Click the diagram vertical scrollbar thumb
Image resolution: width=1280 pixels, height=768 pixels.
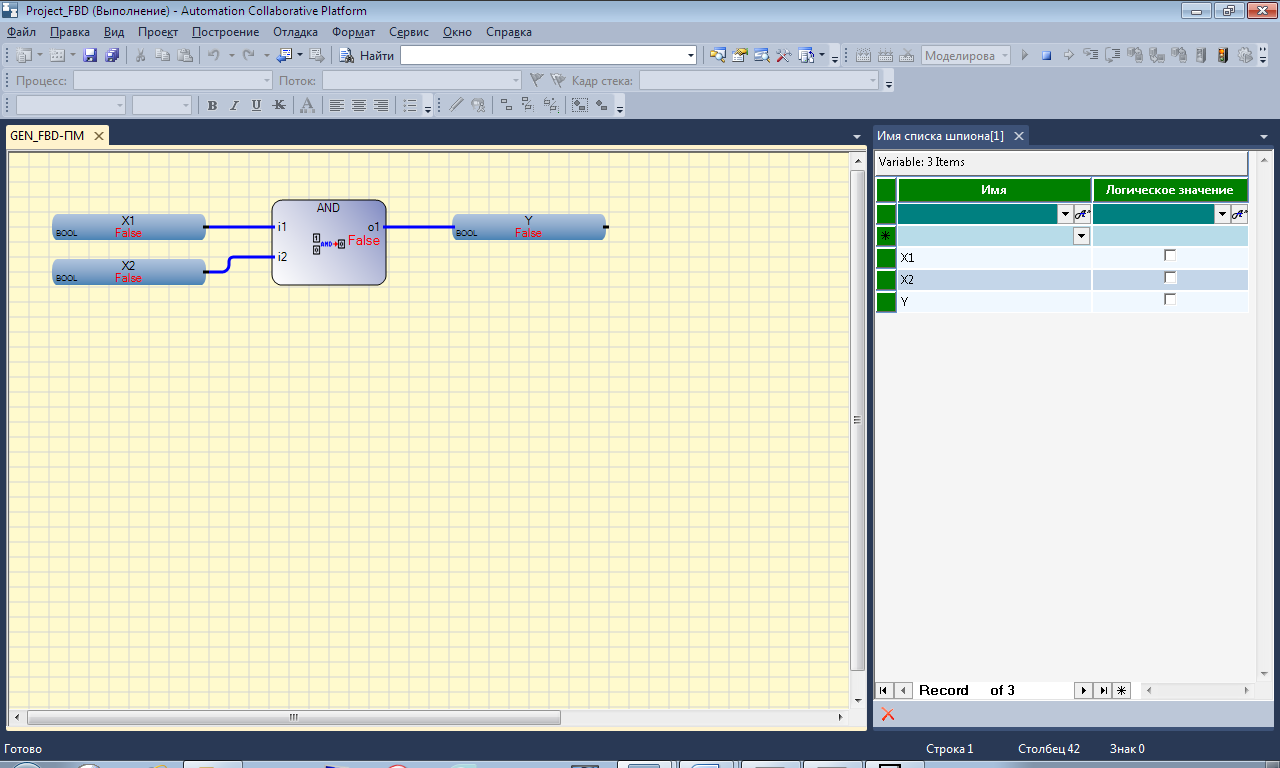[857, 420]
